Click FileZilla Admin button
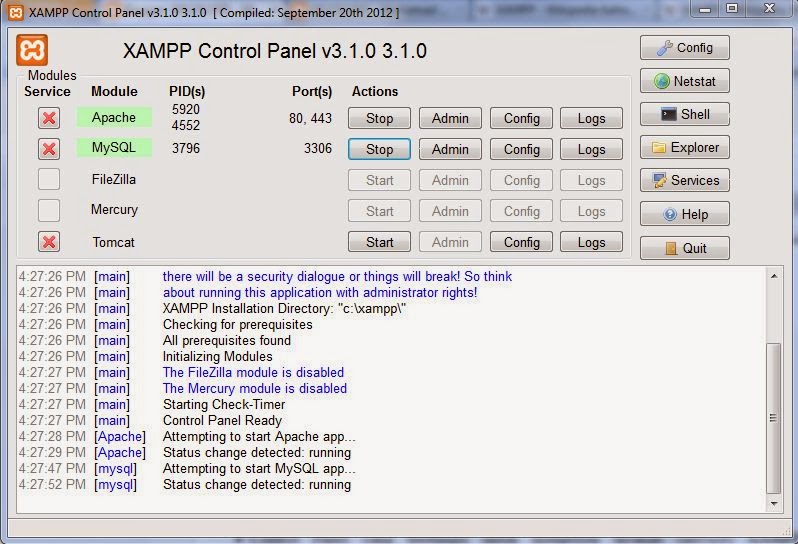 [450, 180]
